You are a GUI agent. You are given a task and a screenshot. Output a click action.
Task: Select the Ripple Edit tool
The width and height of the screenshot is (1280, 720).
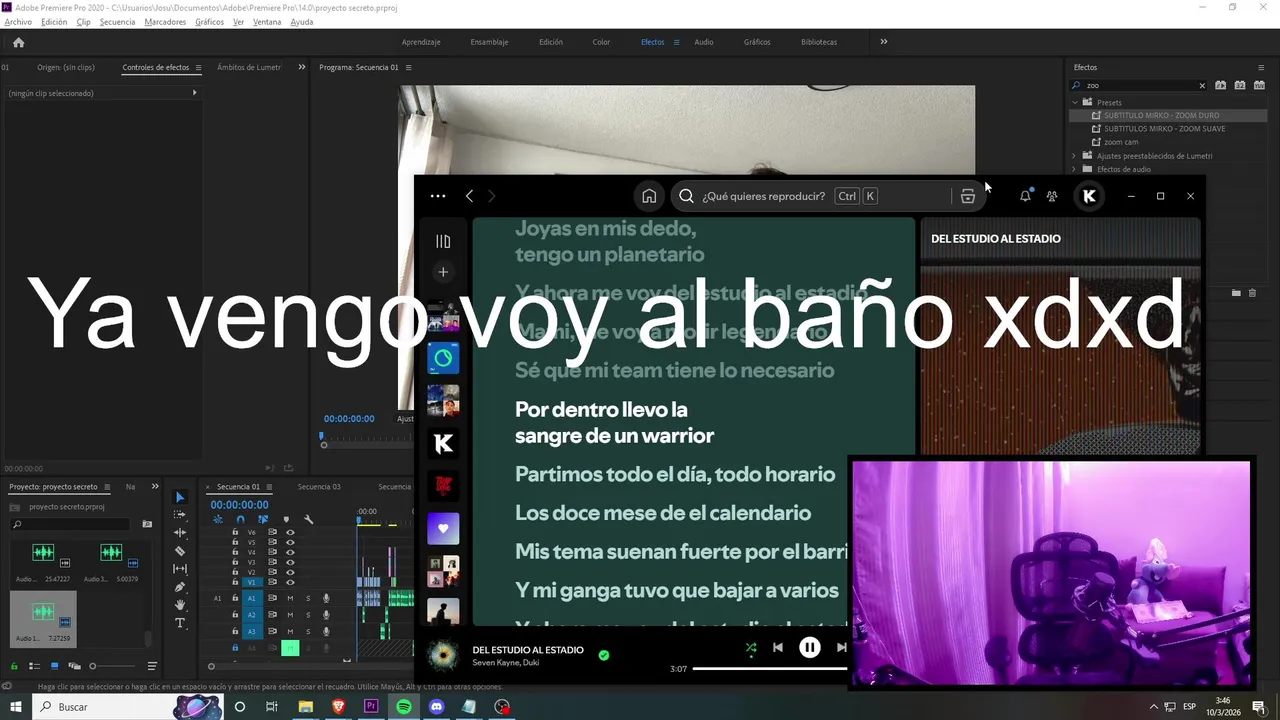click(x=180, y=533)
